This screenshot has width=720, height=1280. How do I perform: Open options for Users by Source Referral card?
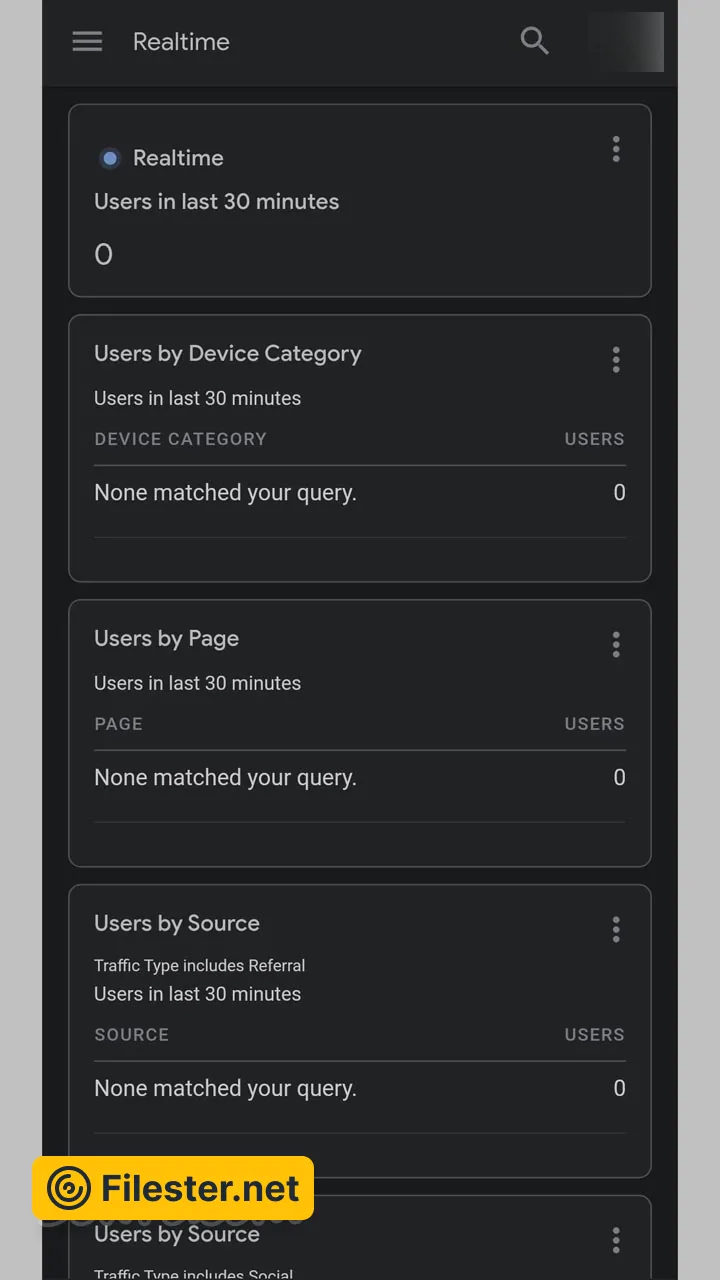616,930
